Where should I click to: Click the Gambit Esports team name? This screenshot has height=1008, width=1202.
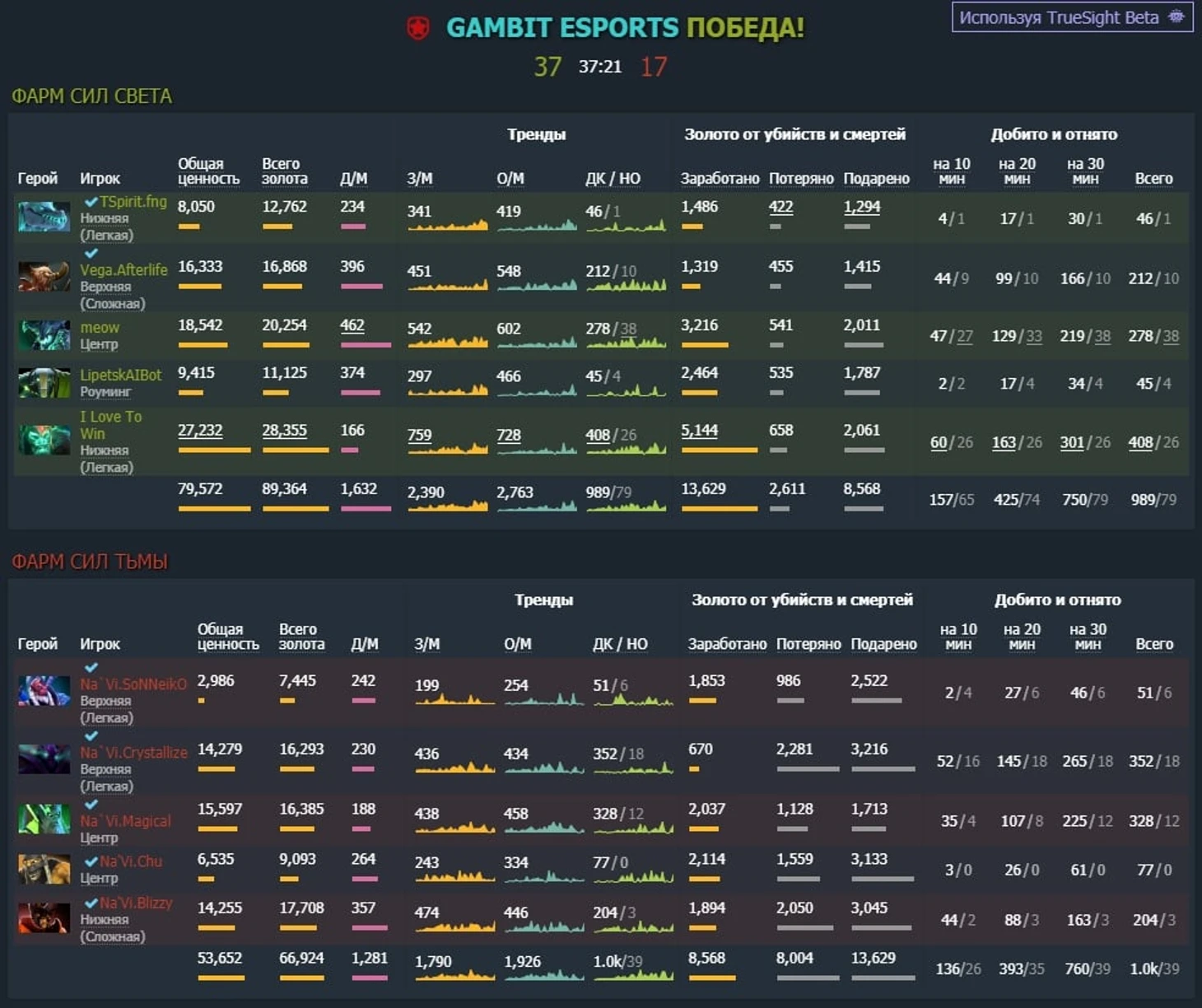tap(562, 28)
